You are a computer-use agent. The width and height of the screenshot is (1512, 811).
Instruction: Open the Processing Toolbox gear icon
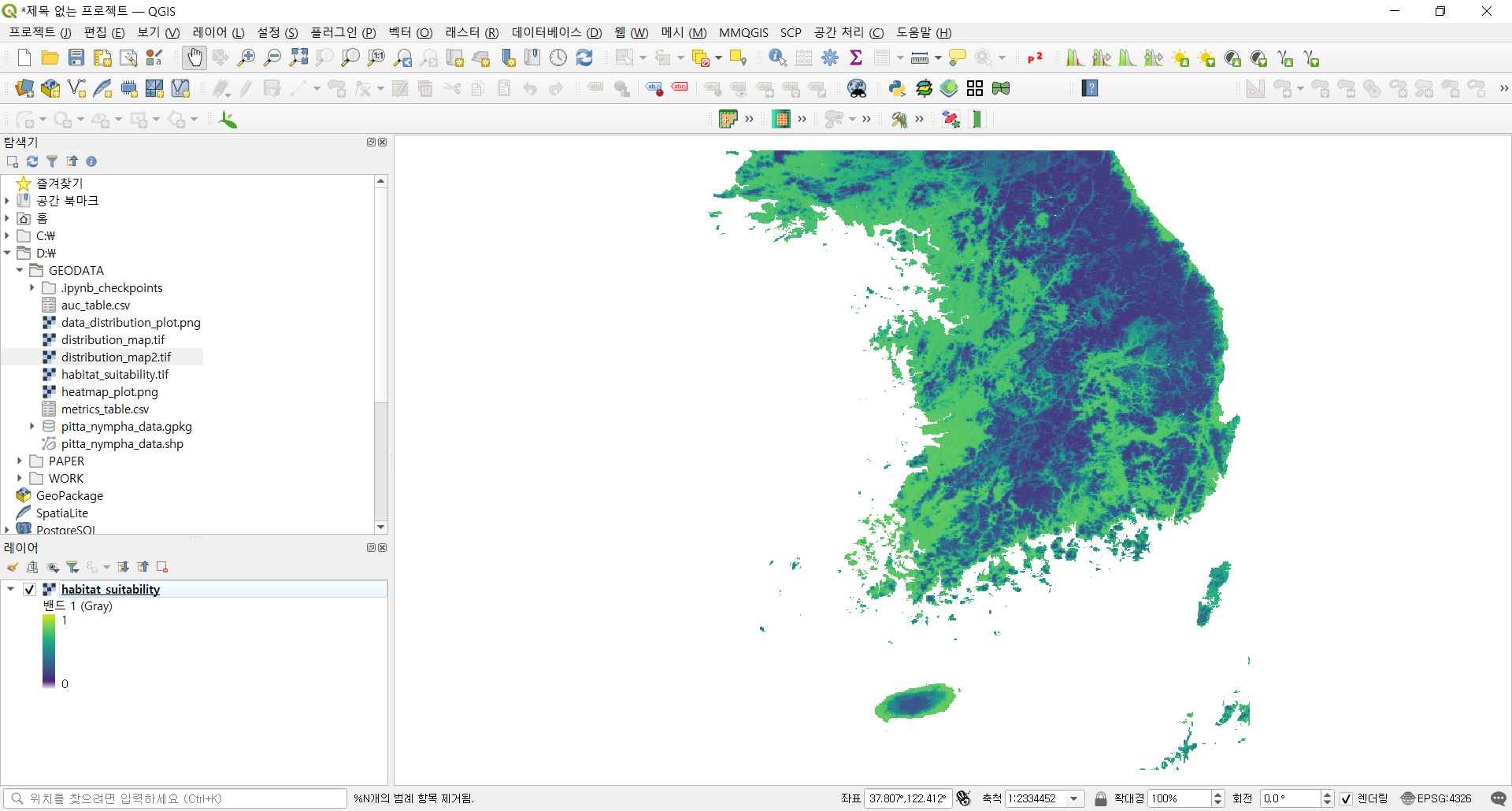coord(830,57)
